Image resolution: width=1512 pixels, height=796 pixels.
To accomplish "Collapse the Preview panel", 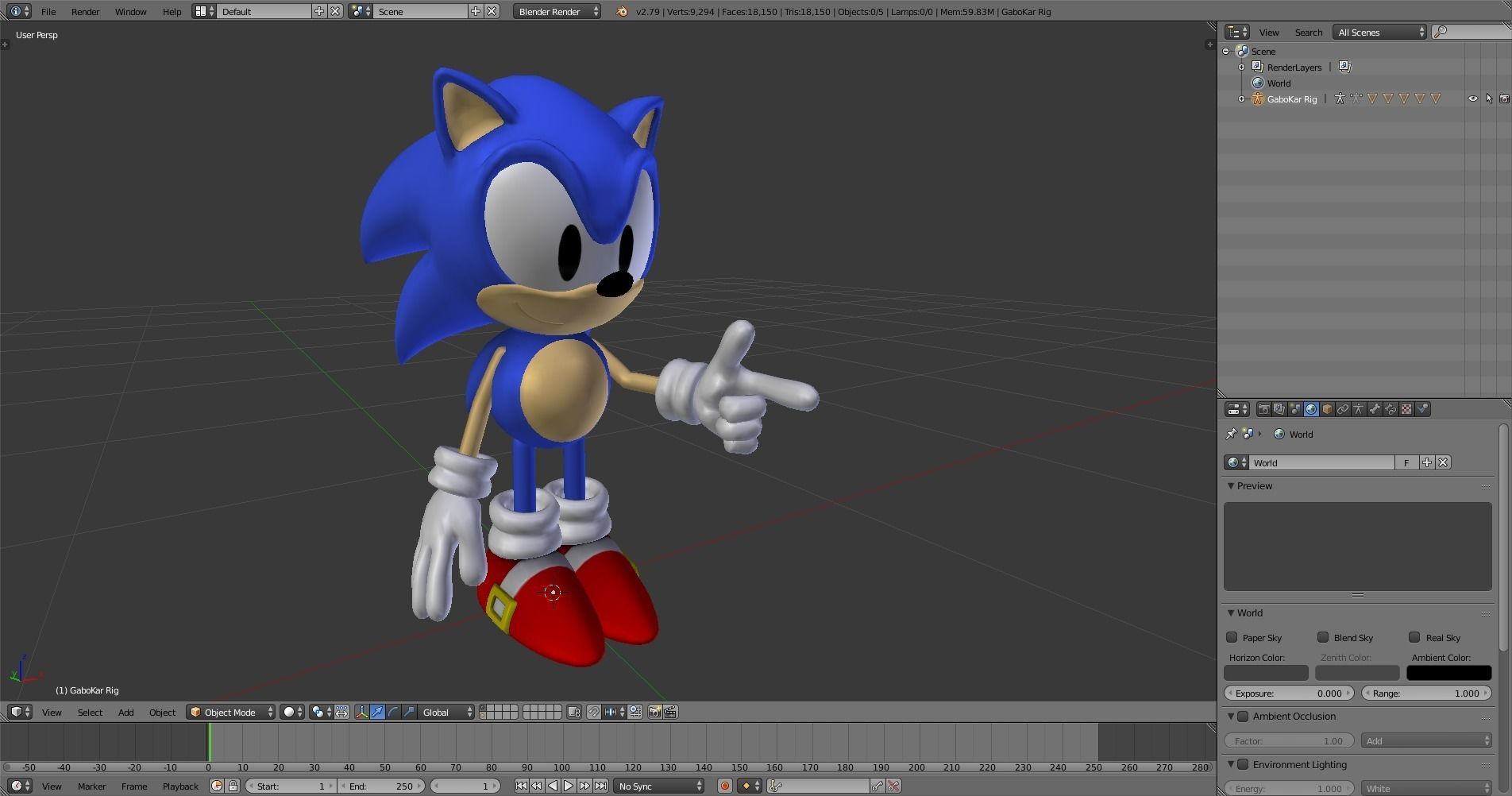I will (1231, 485).
